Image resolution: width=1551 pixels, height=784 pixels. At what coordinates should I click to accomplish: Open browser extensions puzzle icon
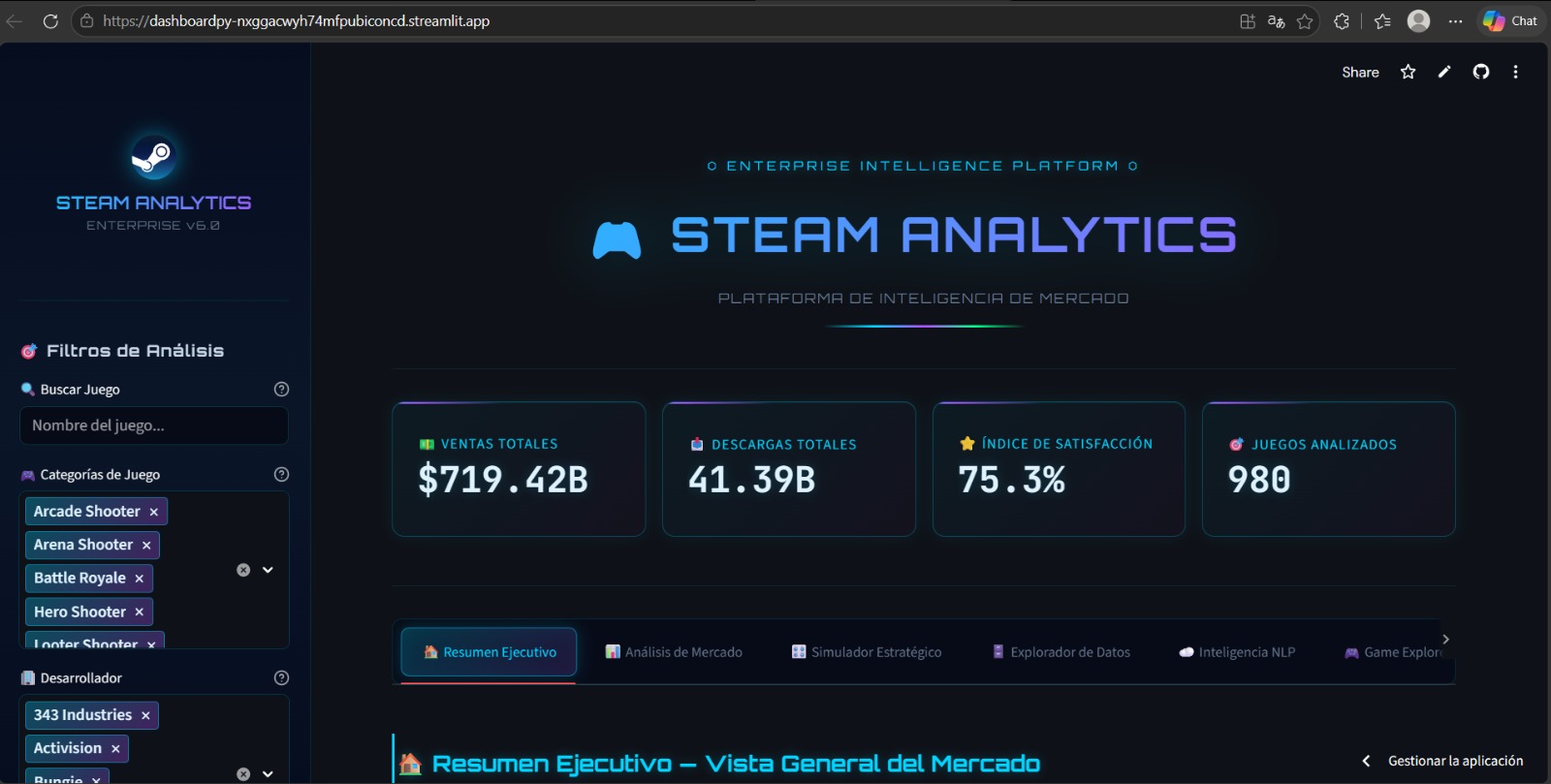click(1342, 21)
